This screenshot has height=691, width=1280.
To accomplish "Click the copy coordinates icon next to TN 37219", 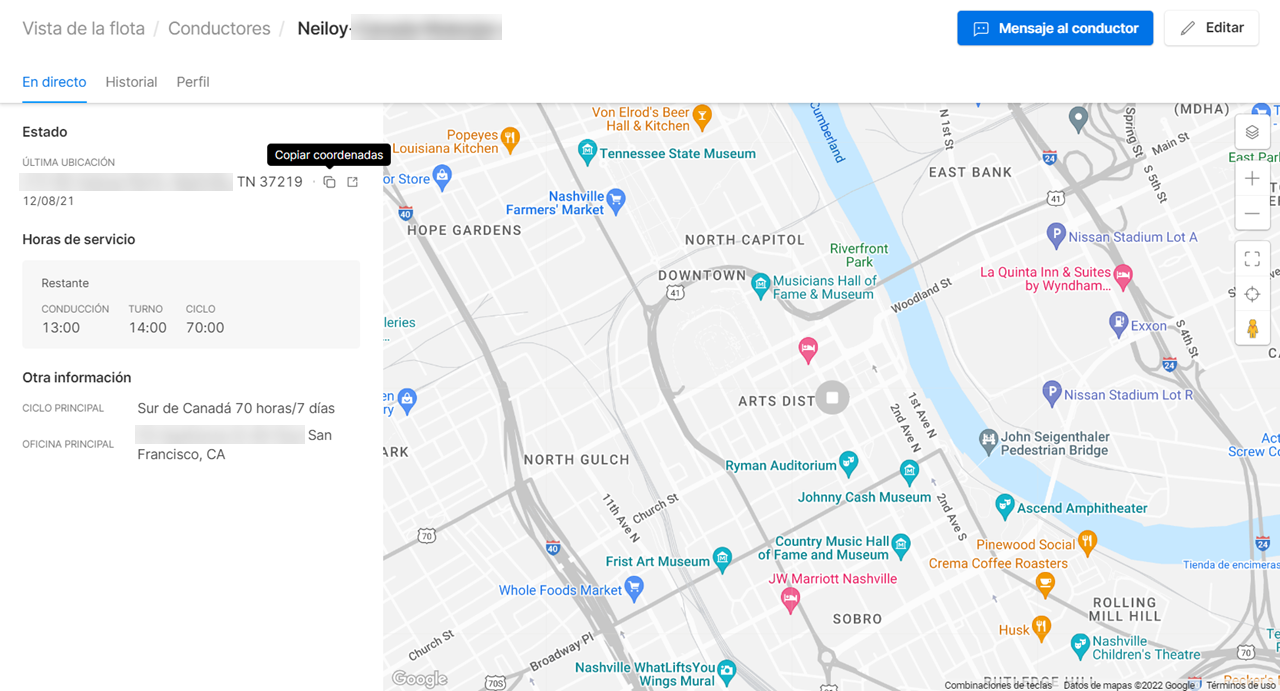I will coord(329,181).
